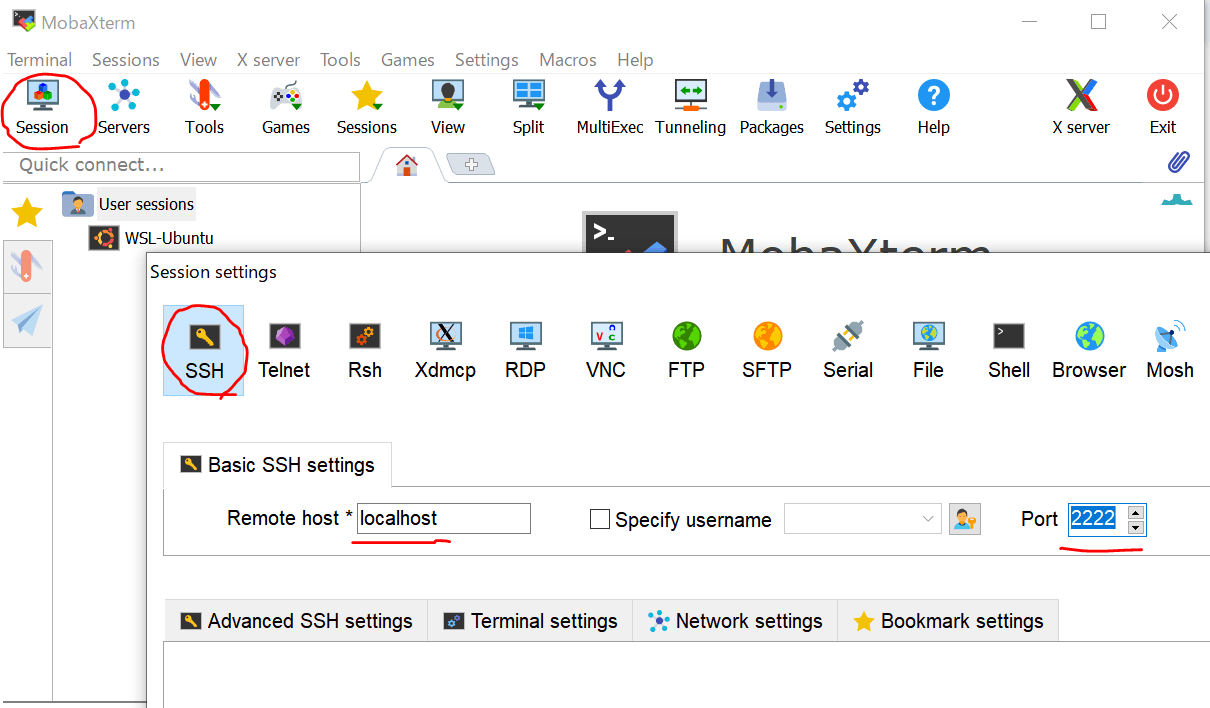Select the Xdmcp session type

(x=445, y=351)
